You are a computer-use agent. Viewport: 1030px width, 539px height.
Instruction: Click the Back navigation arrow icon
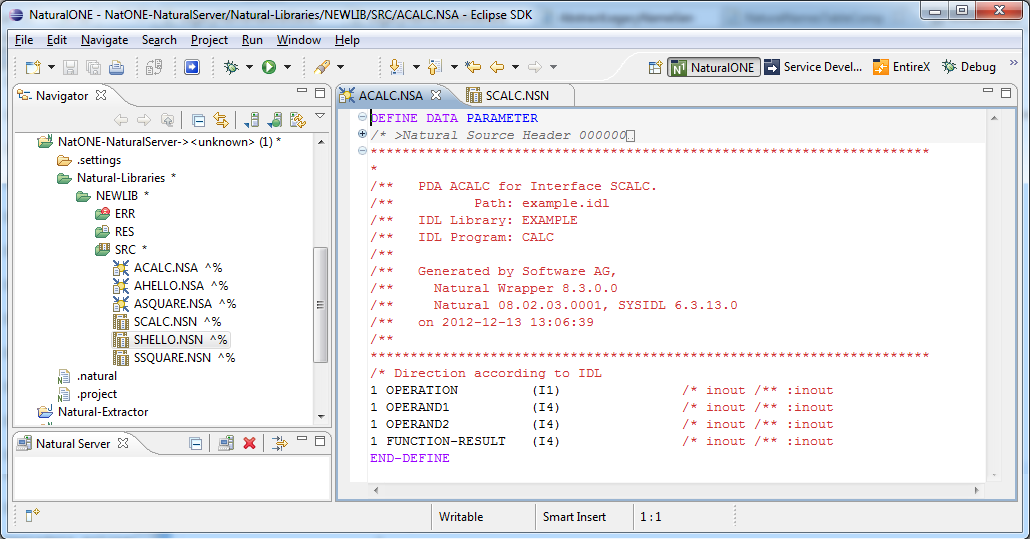(497, 67)
